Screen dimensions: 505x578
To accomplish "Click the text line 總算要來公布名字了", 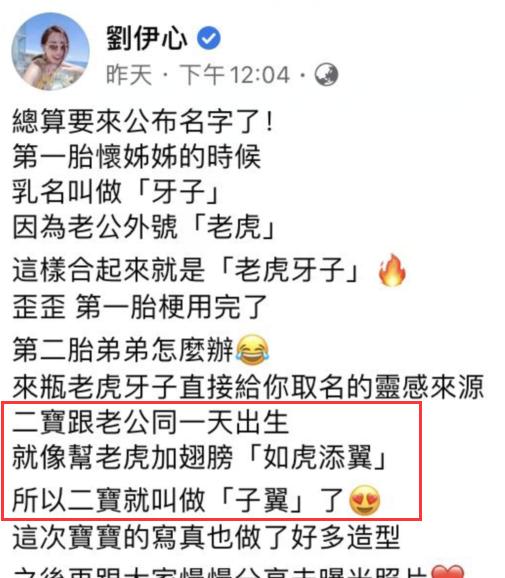I will pos(143,121).
